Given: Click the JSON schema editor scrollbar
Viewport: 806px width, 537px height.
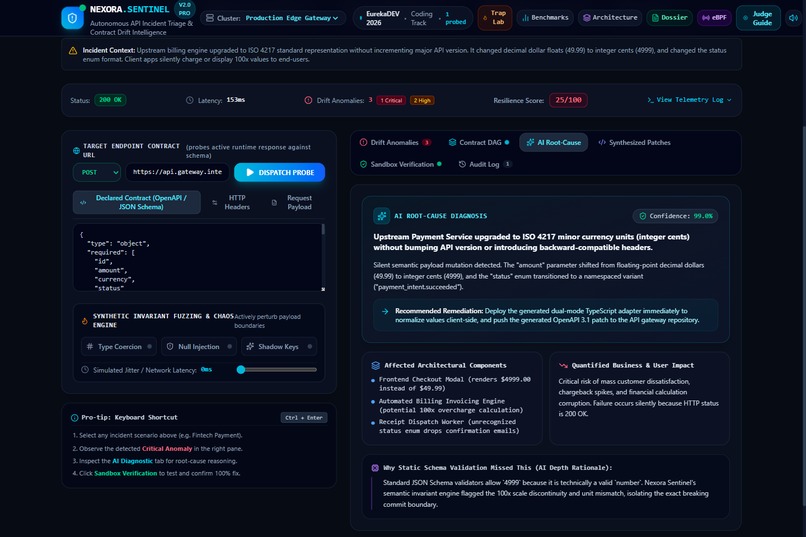Looking at the screenshot, I should pyautogui.click(x=323, y=229).
